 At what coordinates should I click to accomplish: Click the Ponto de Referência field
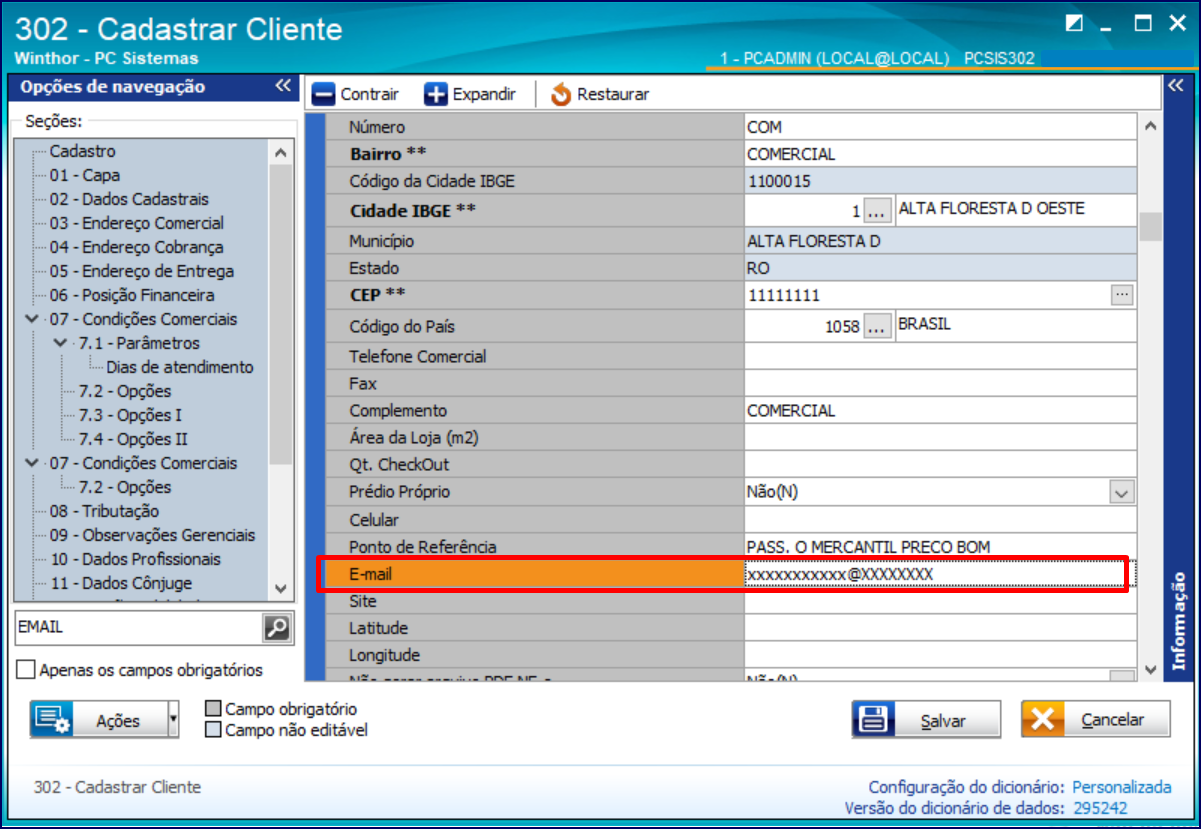coord(940,547)
